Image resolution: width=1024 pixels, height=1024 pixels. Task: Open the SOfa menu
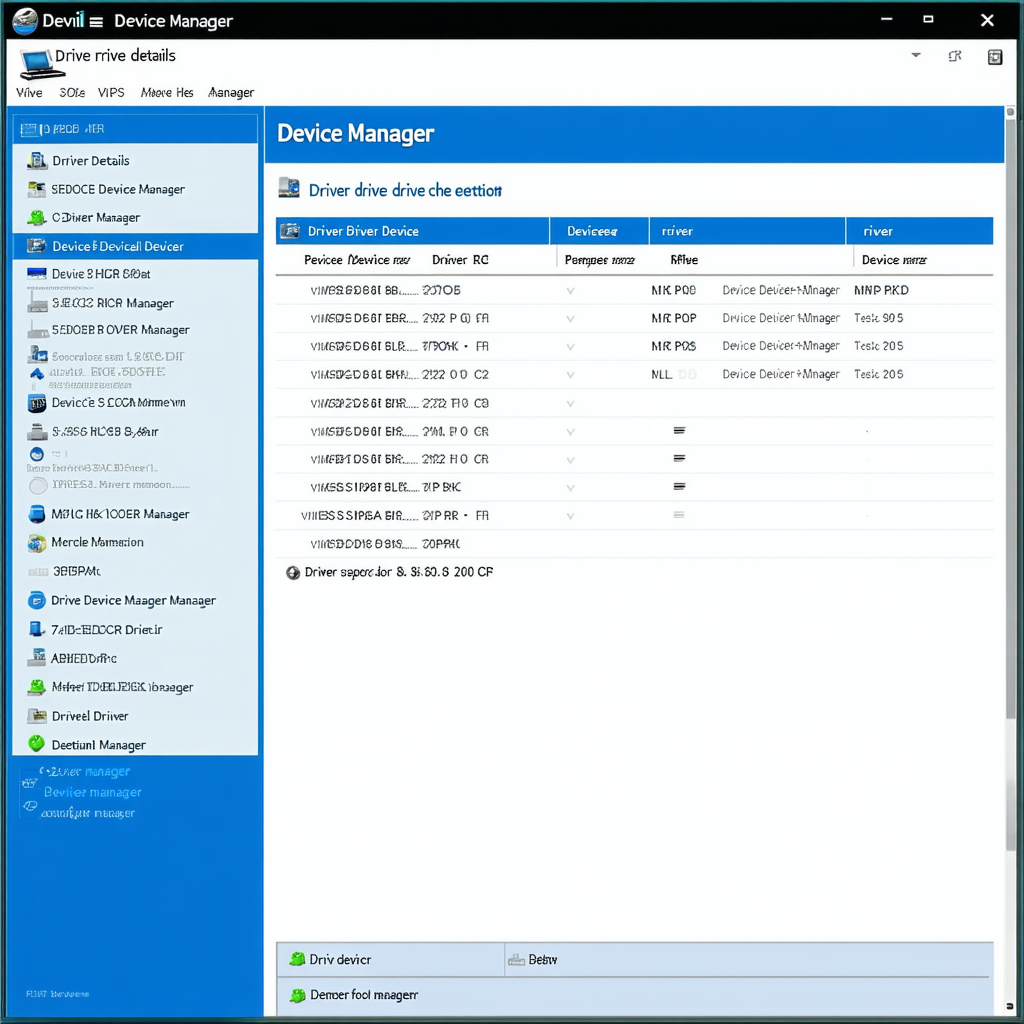click(x=72, y=93)
